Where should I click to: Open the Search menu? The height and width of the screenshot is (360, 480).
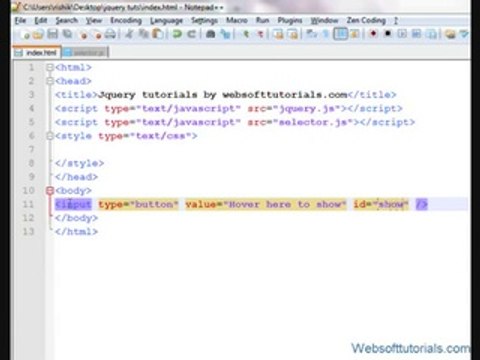tap(67, 21)
